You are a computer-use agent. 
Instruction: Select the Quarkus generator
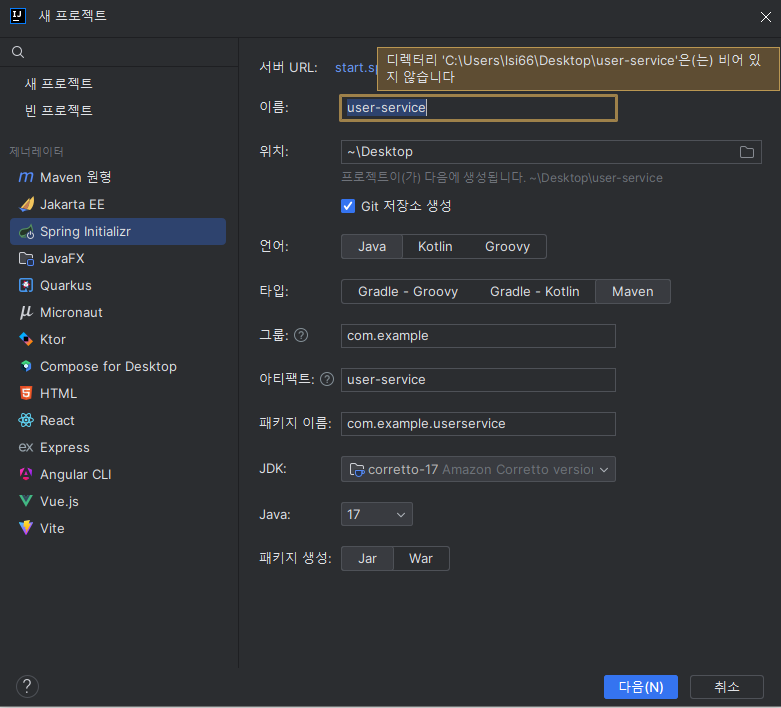click(x=118, y=285)
